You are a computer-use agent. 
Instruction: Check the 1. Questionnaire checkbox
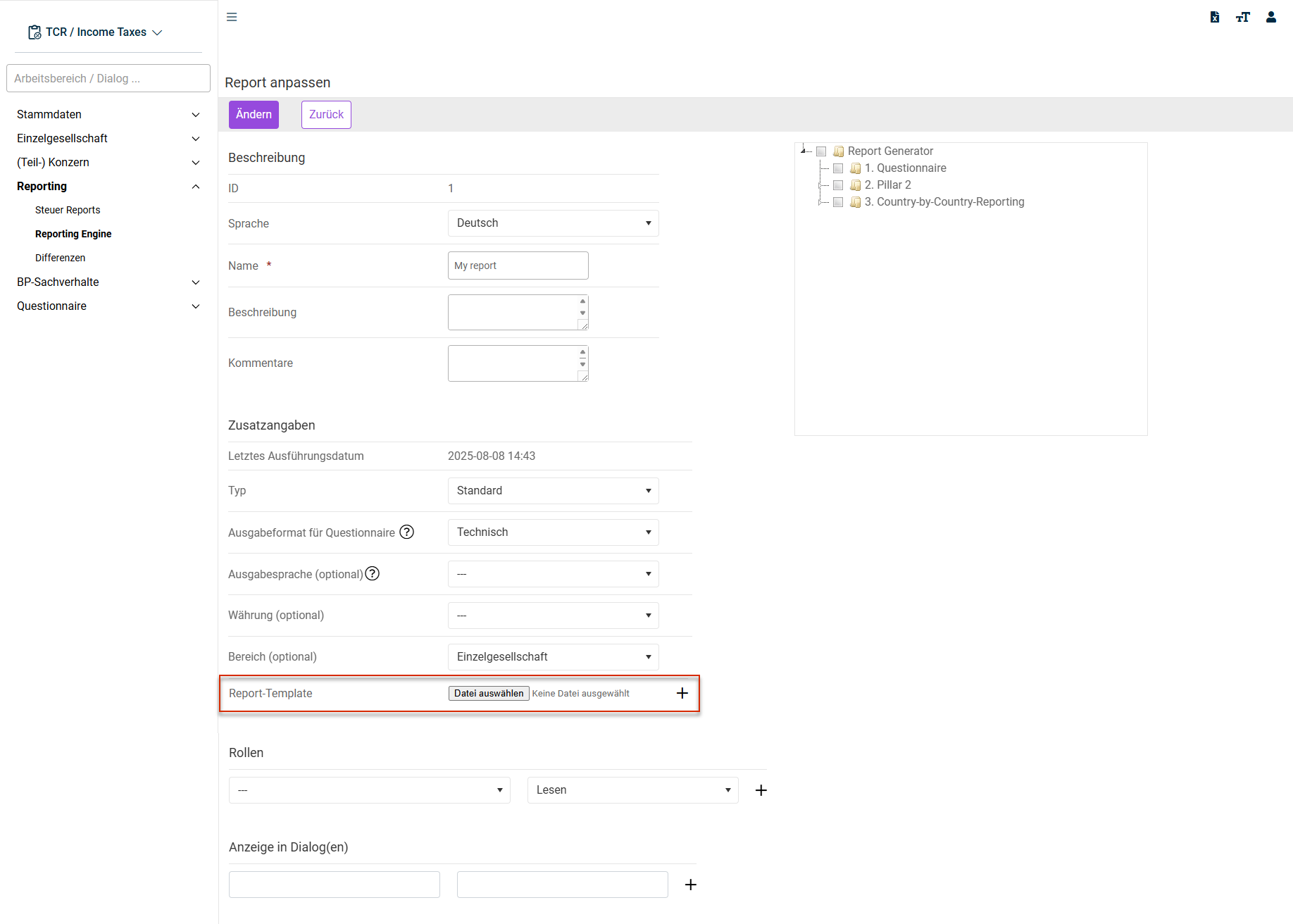pos(838,168)
